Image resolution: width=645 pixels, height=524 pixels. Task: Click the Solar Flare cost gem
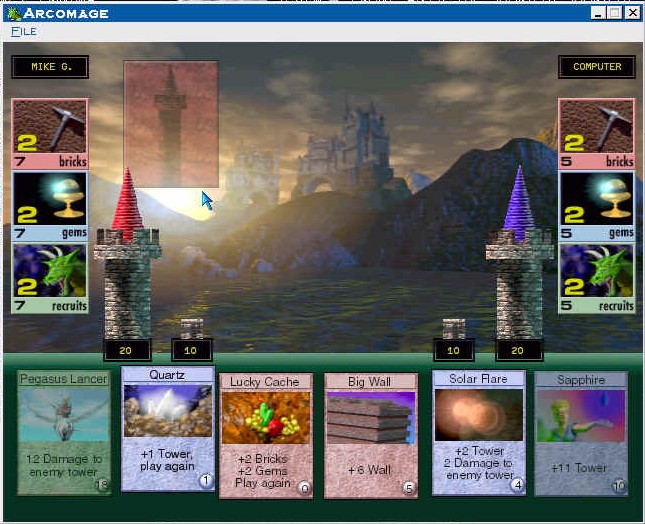[x=517, y=485]
